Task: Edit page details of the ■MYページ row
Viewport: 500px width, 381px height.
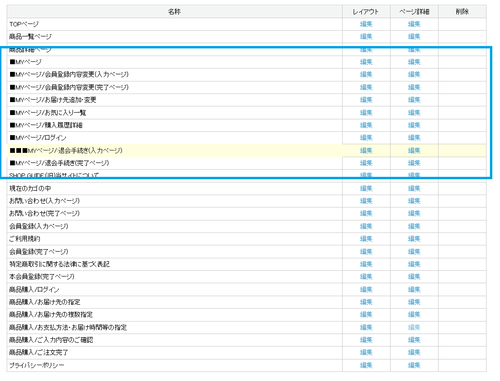Action: tap(414, 62)
